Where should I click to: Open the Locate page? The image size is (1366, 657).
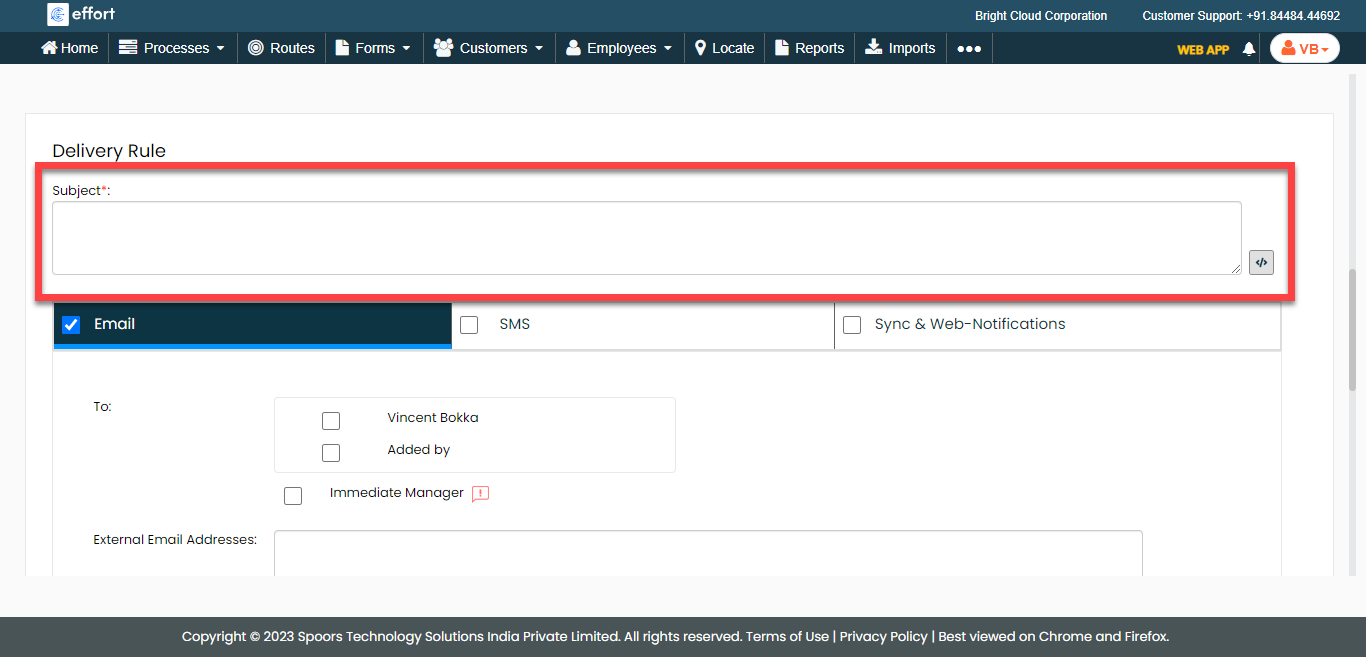[x=724, y=48]
